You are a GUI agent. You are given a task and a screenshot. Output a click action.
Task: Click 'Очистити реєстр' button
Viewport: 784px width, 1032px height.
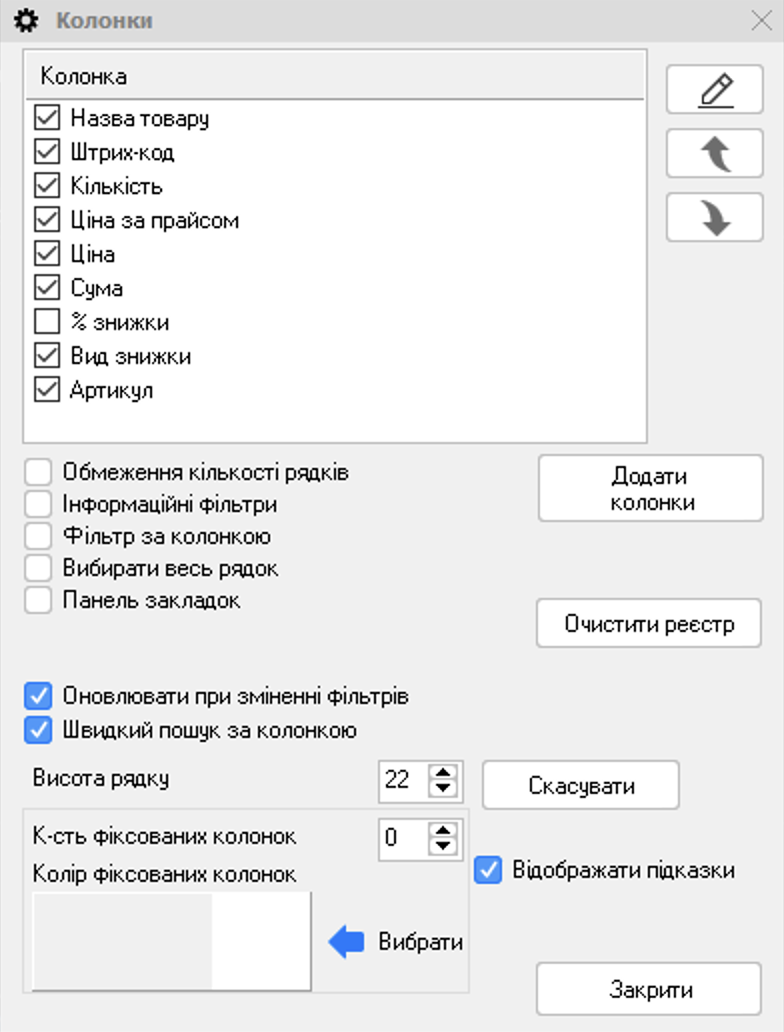[x=649, y=623]
